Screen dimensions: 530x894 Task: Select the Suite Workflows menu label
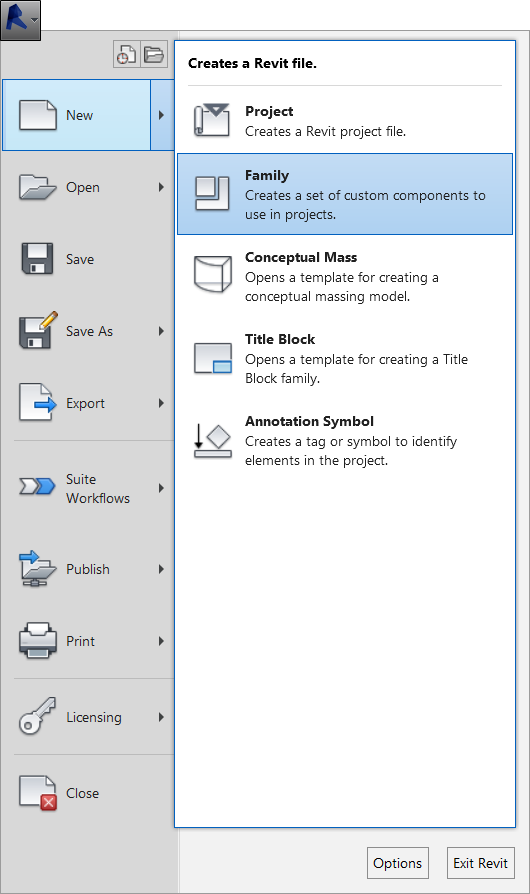[98, 489]
